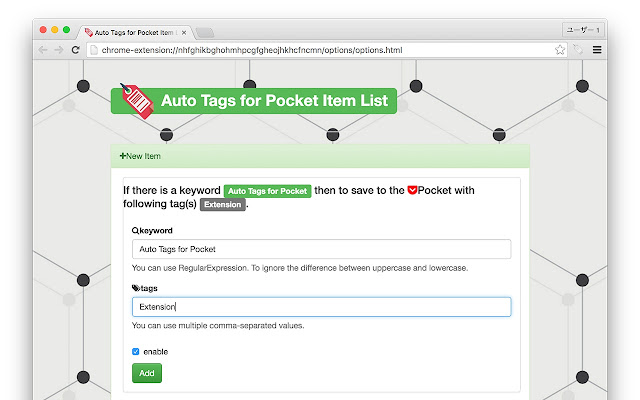The image size is (640, 400).
Task: Click the green Add button
Action: coord(147,373)
